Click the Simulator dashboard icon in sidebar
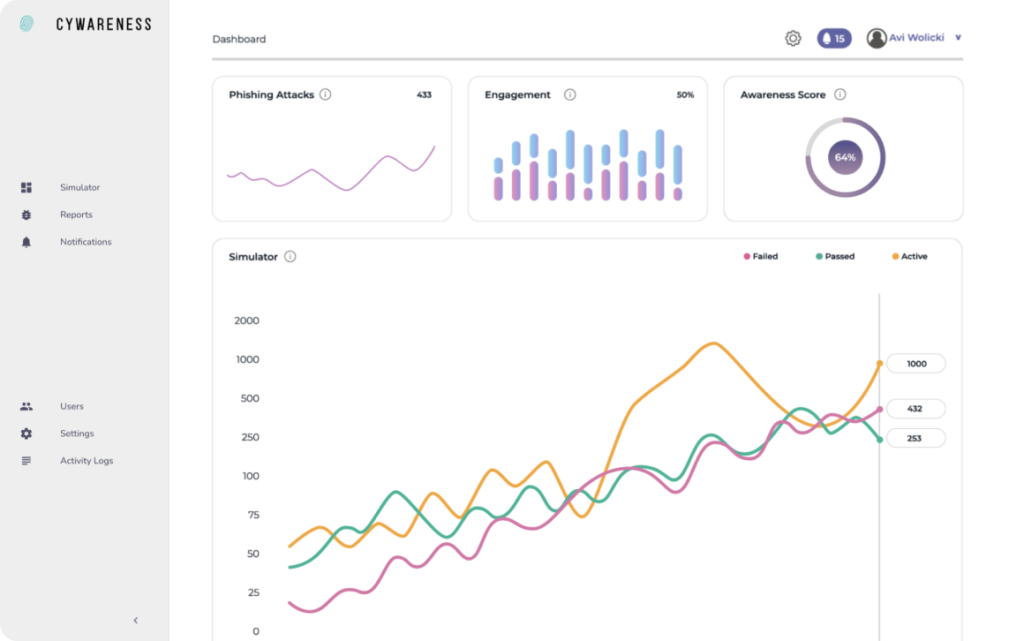Image resolution: width=1024 pixels, height=641 pixels. click(26, 188)
